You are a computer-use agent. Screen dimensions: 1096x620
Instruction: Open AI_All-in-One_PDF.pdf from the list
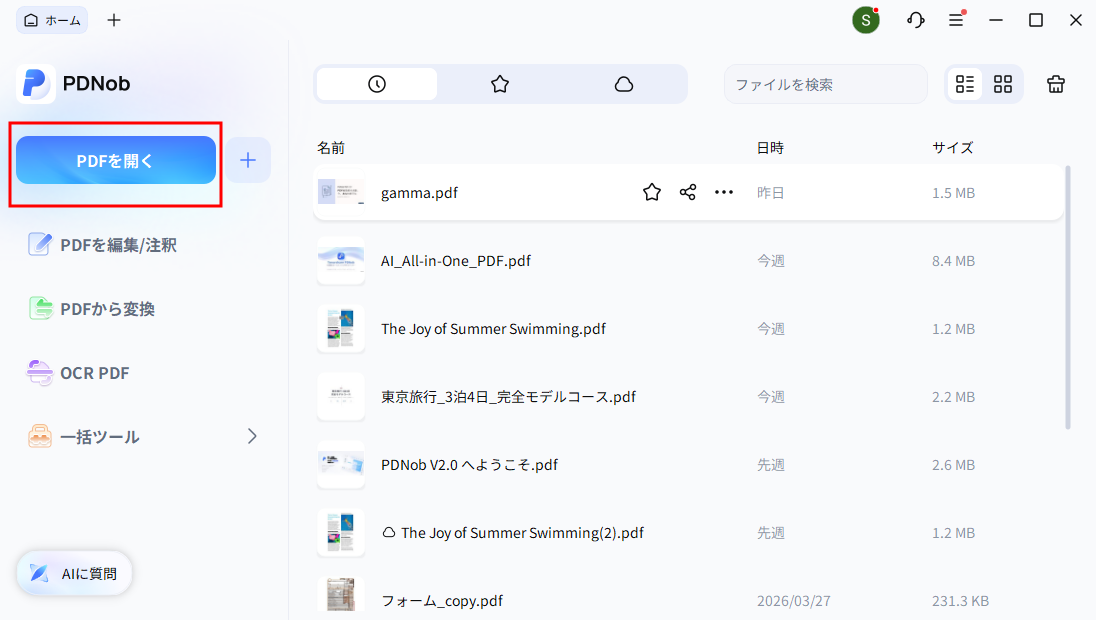456,261
